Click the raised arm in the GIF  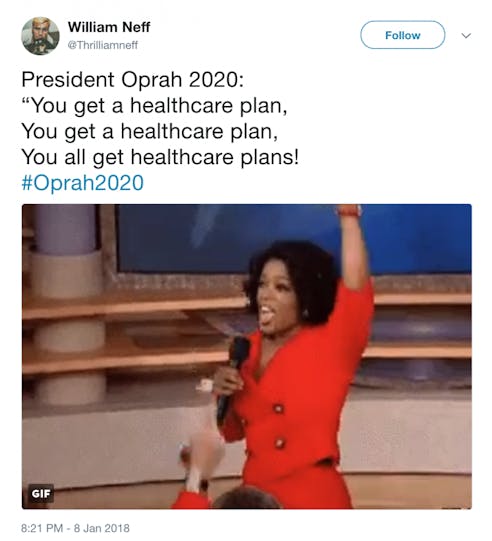pyautogui.click(x=354, y=247)
